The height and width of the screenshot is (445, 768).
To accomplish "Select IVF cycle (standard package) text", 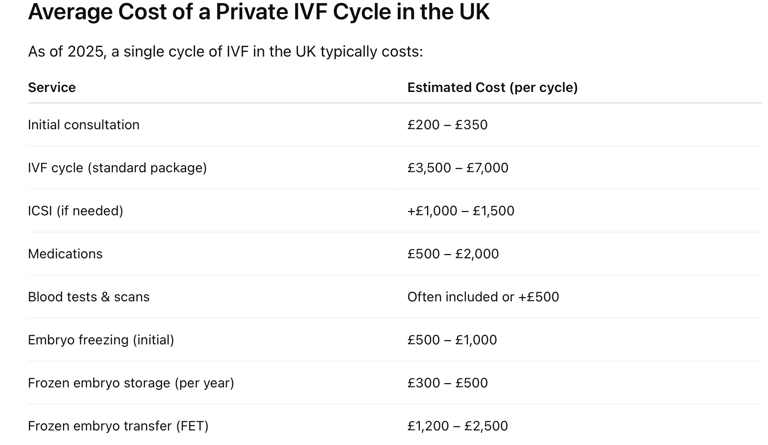I will coord(118,168).
